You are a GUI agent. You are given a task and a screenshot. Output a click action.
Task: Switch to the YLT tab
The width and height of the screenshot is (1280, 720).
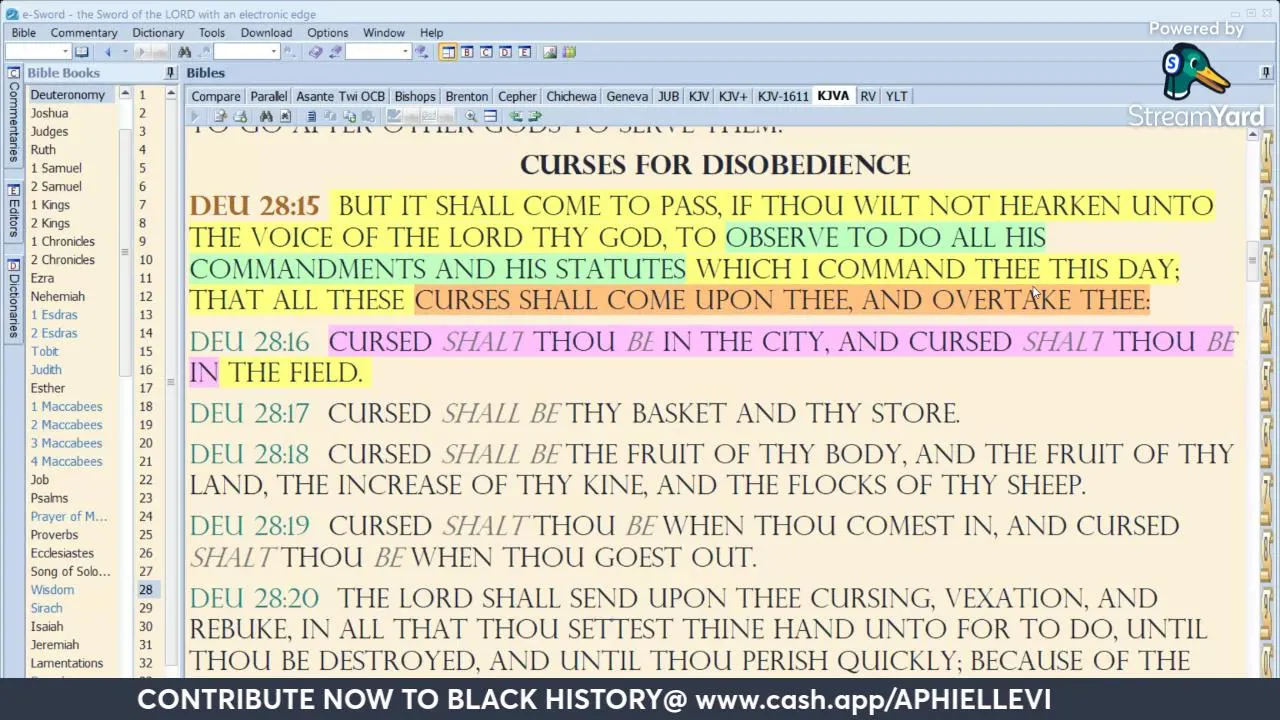896,96
